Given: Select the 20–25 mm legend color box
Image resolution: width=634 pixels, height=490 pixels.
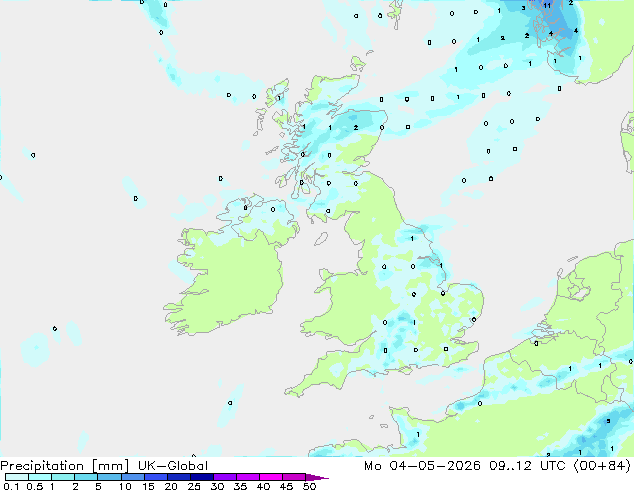Looking at the screenshot, I should pos(178,477).
